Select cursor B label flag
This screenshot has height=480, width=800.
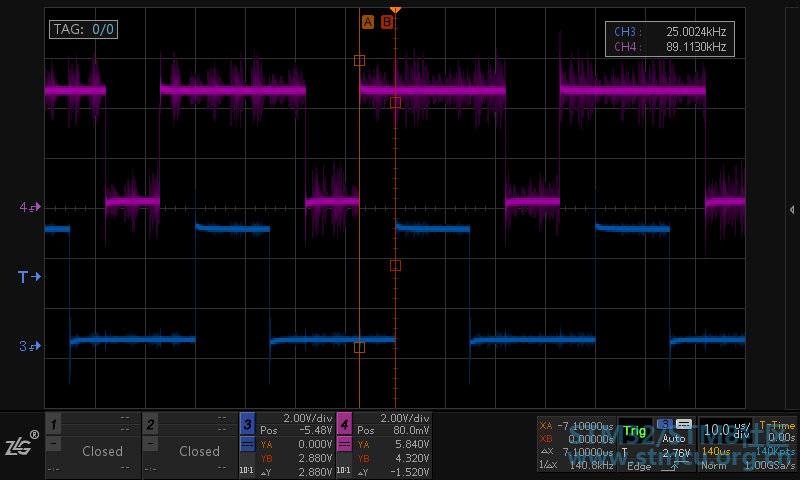click(x=387, y=22)
